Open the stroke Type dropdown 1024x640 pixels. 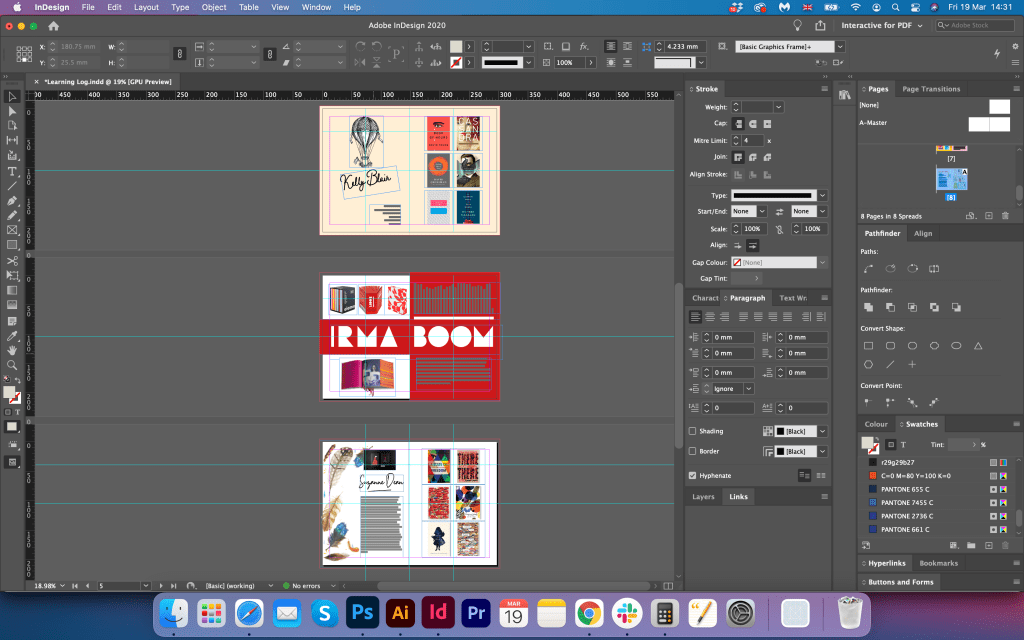(x=823, y=195)
